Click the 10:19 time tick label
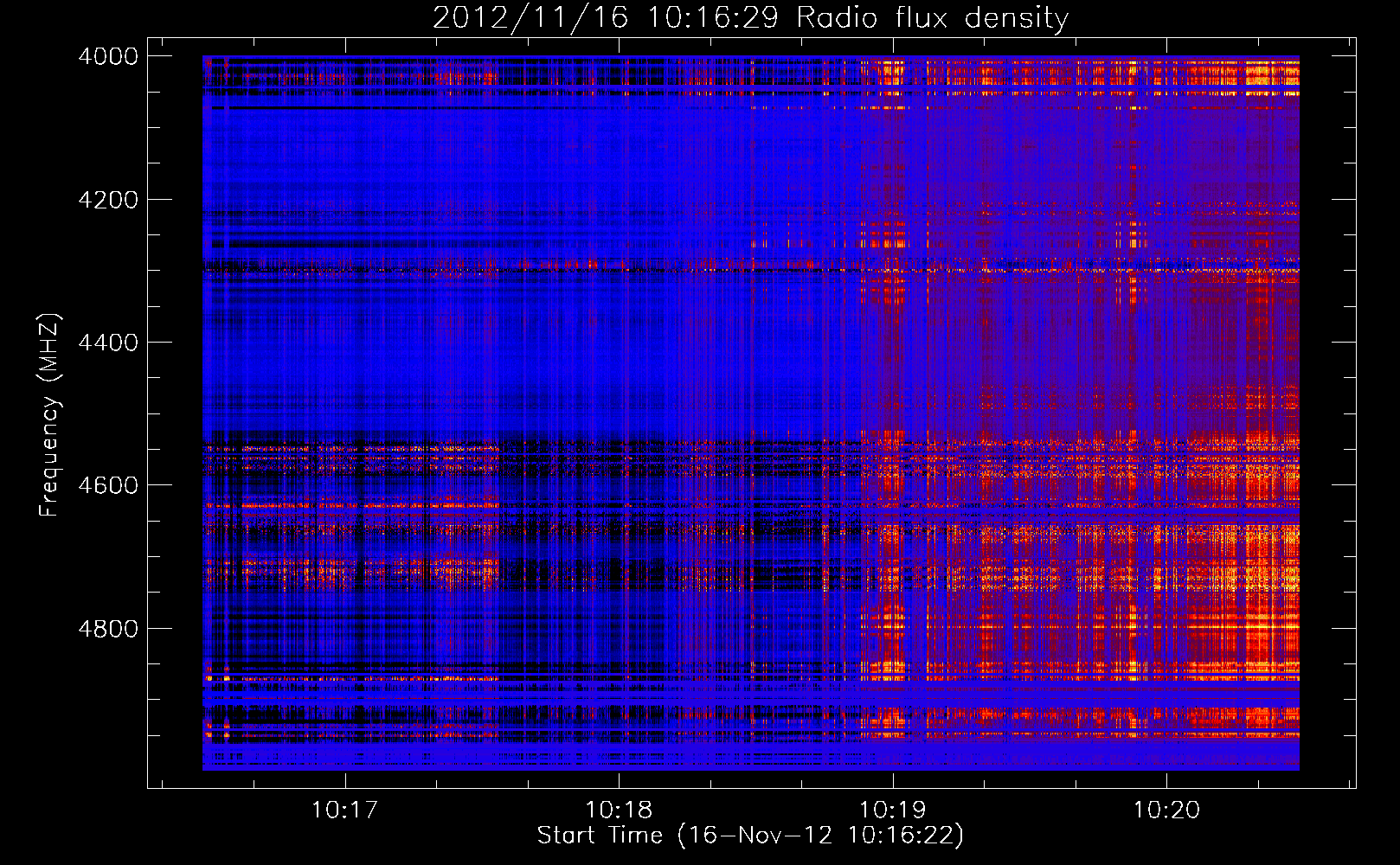Viewport: 1400px width, 865px height. [892, 810]
